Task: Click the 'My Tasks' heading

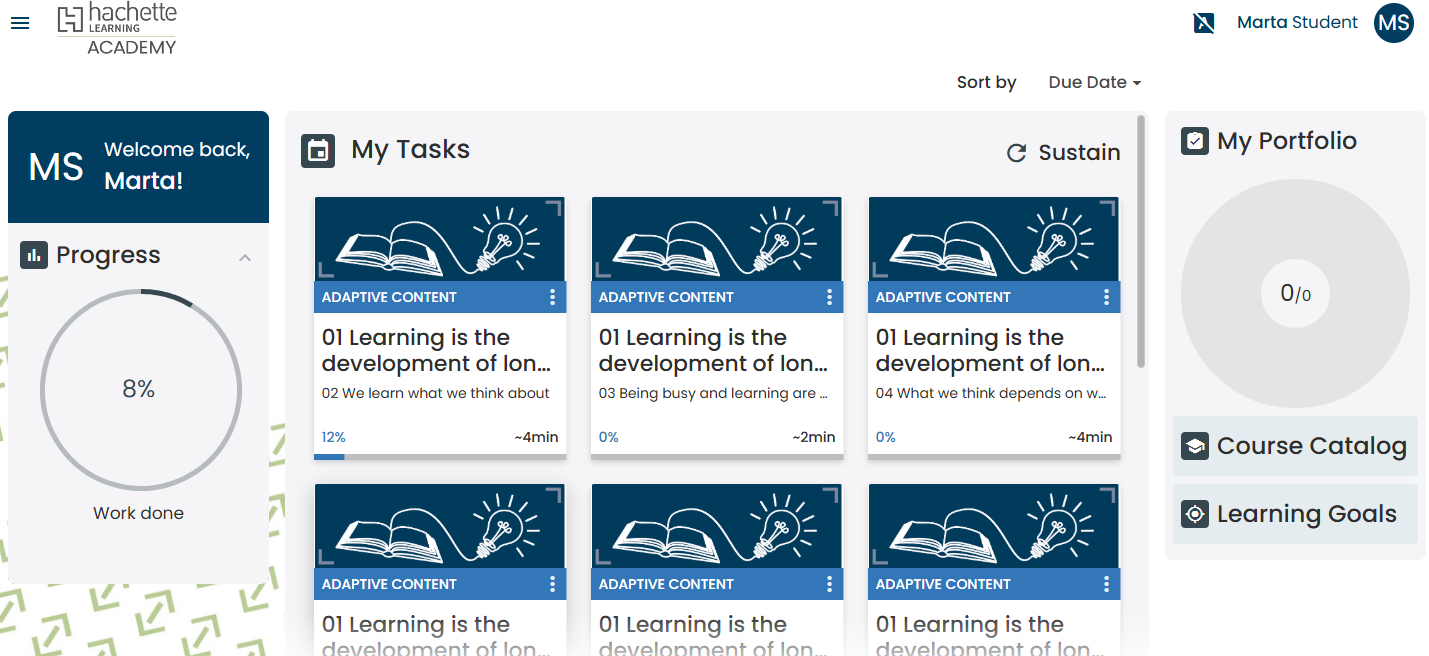Action: [x=411, y=150]
